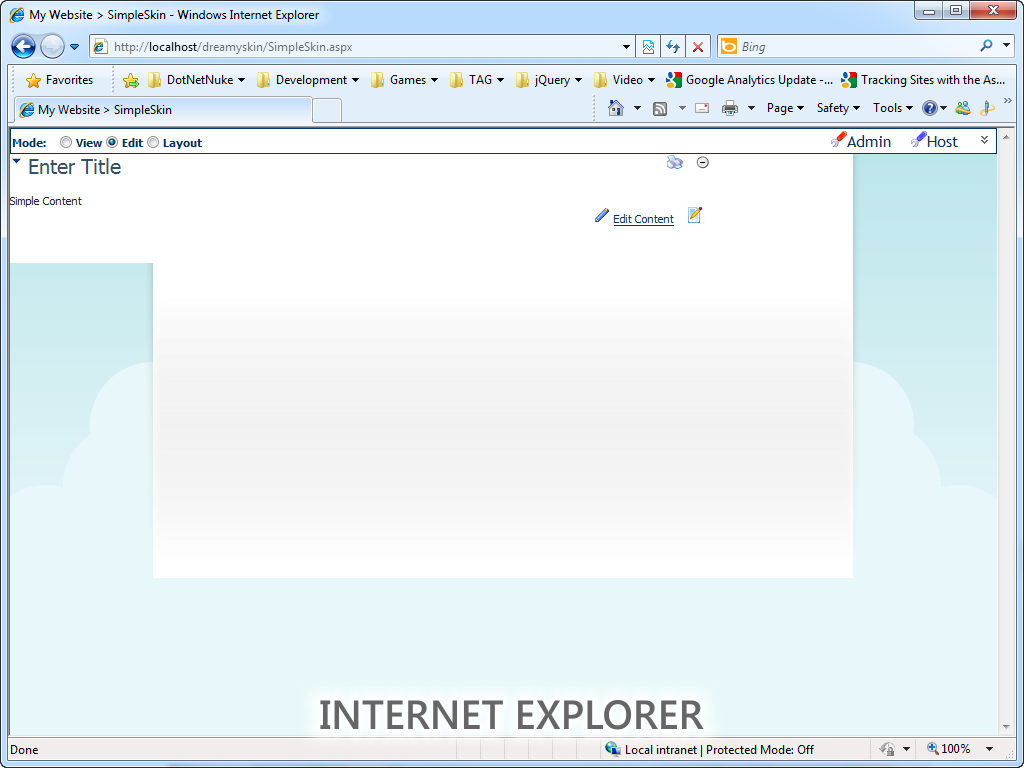
Task: Open the module actions arrow beside Enter Title
Action: coord(17,161)
